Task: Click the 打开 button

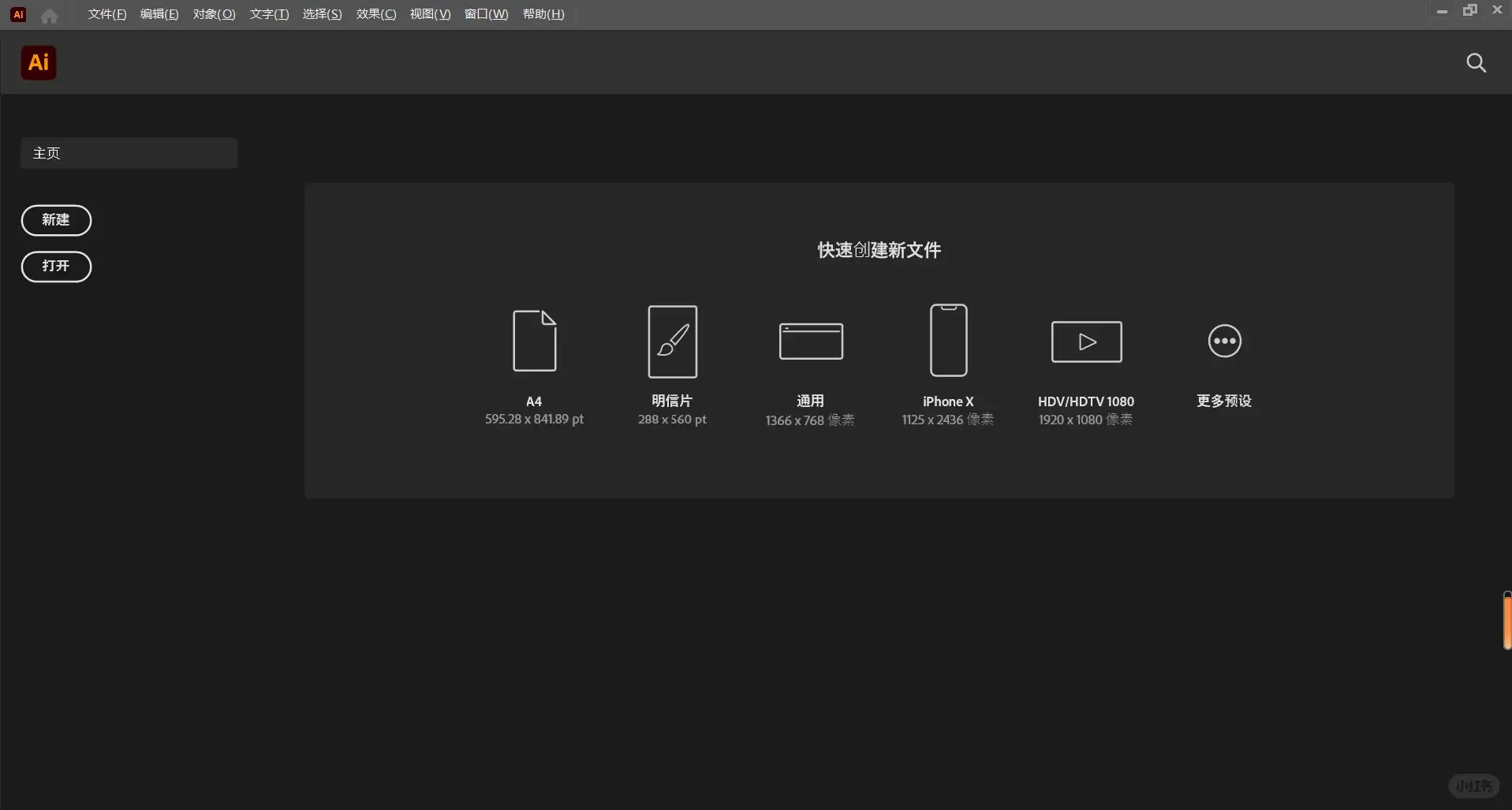Action: click(x=56, y=267)
